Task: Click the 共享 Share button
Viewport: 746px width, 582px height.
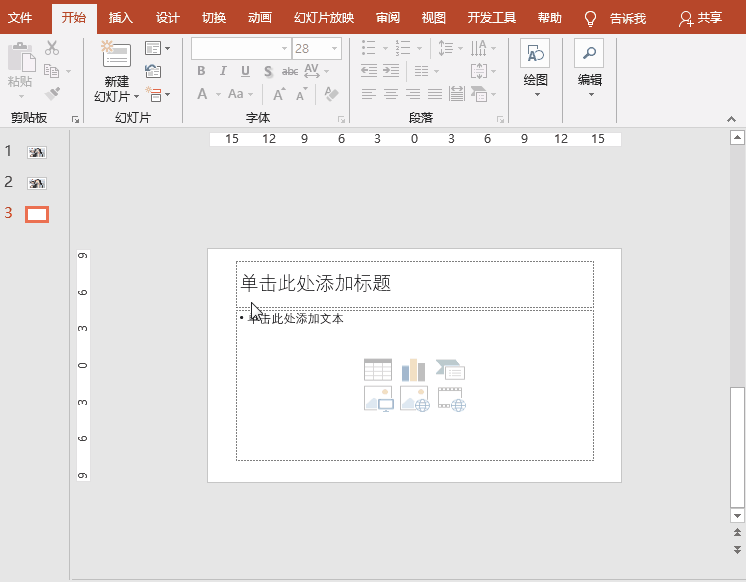Action: [x=700, y=18]
